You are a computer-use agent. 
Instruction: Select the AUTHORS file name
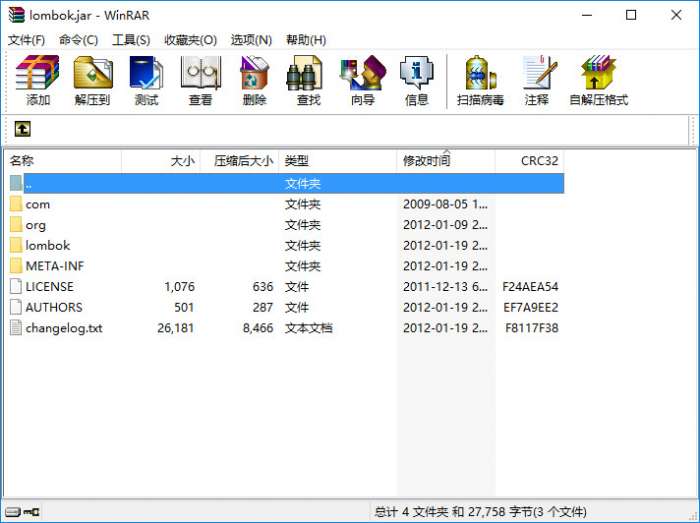tap(54, 307)
